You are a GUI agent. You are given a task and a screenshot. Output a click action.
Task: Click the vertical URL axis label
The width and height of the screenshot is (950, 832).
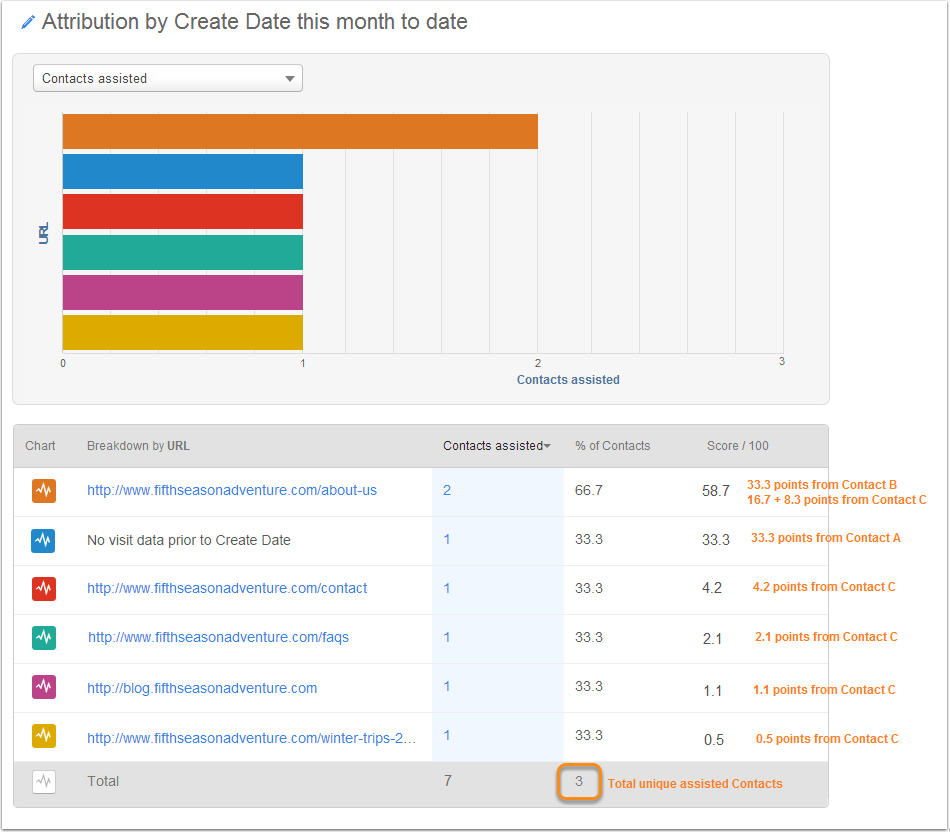point(44,233)
